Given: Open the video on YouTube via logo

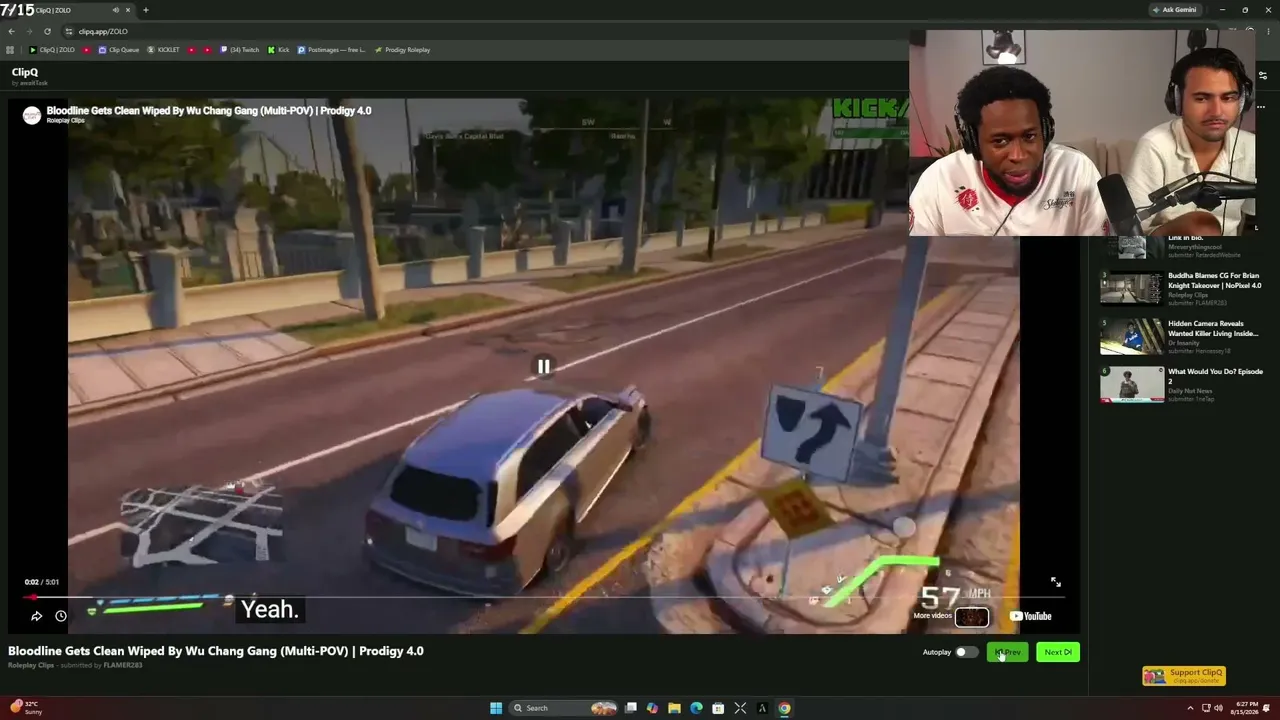Looking at the screenshot, I should (1031, 616).
